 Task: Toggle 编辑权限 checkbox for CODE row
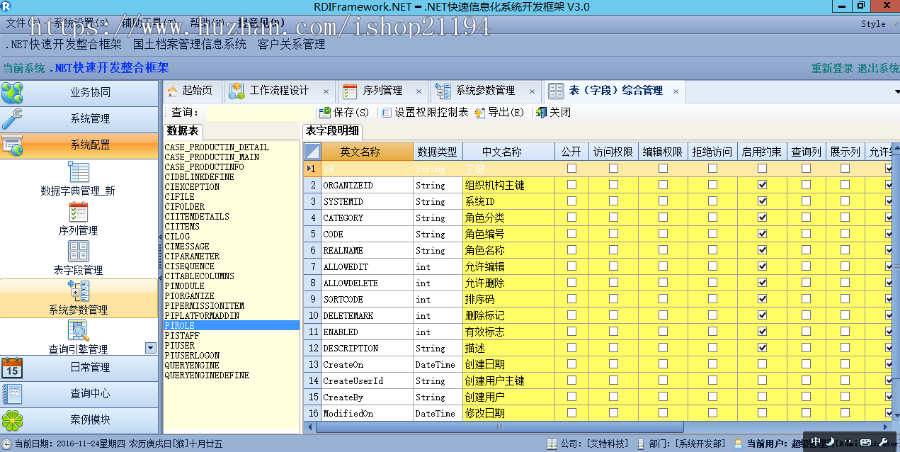click(663, 234)
